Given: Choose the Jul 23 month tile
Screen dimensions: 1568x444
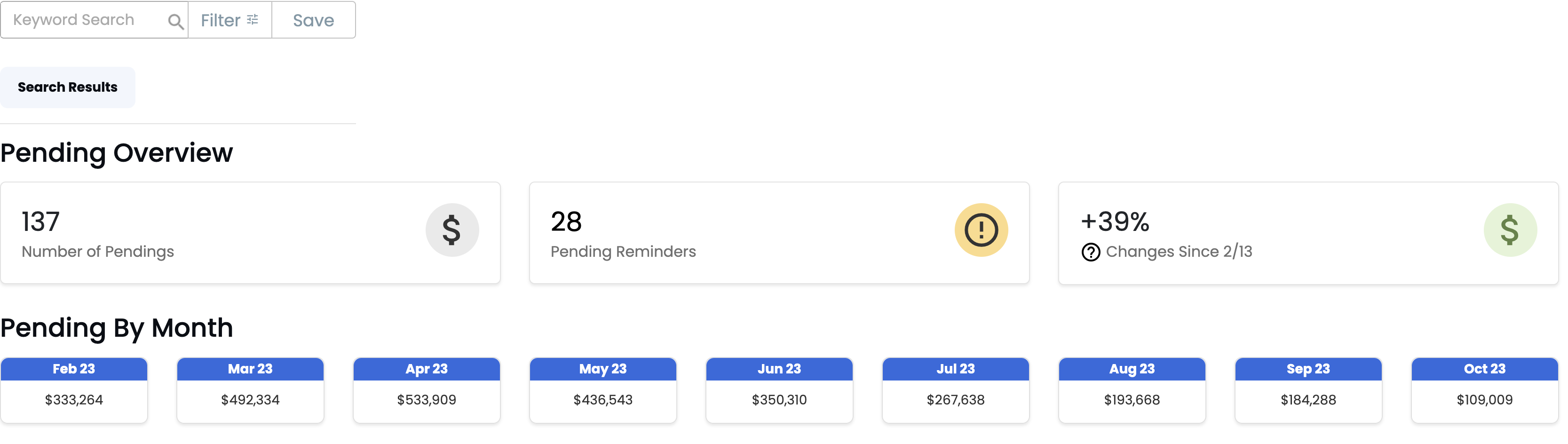Looking at the screenshot, I should (956, 390).
